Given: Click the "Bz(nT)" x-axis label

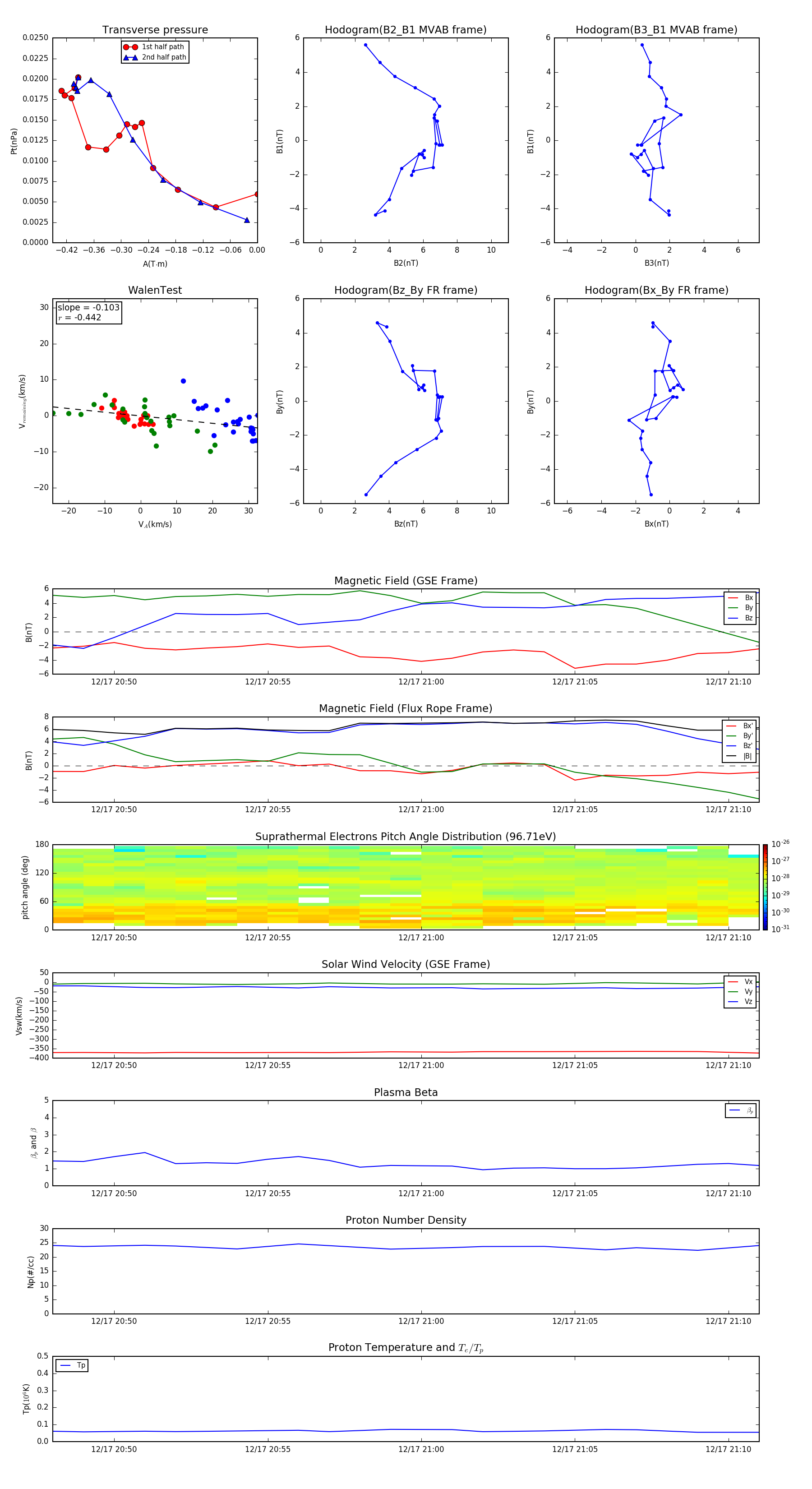Looking at the screenshot, I should coord(406,524).
